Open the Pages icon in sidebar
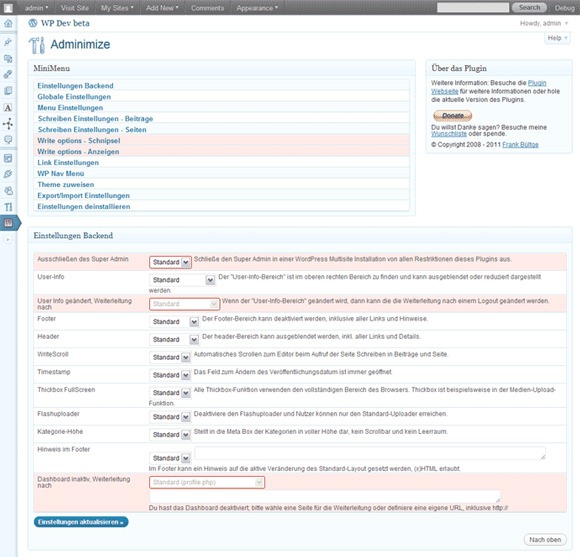The height and width of the screenshot is (557, 580). (x=8, y=91)
